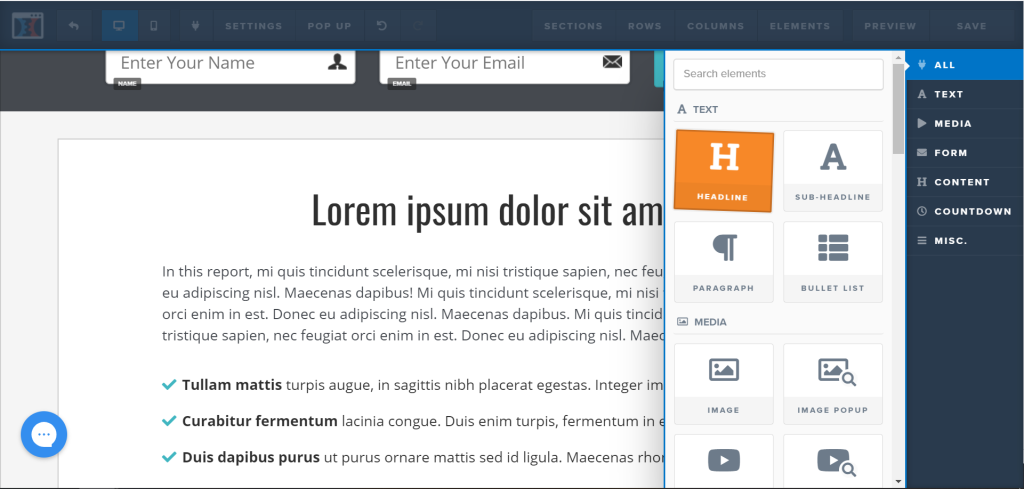Screen dimensions: 1024x489
Task: Open the Pop Up menu
Action: (x=329, y=26)
